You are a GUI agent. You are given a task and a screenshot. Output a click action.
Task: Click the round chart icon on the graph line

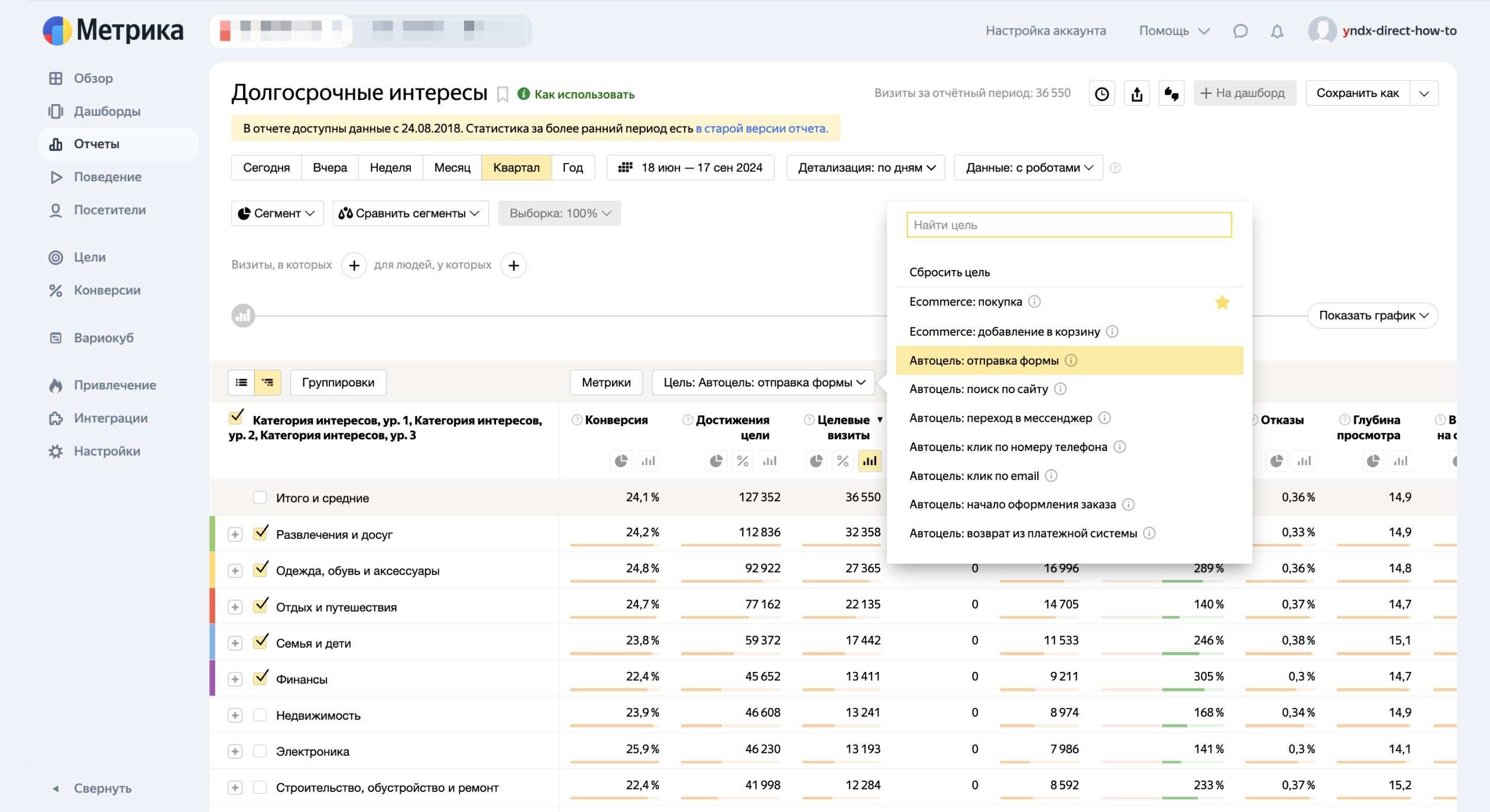pos(243,316)
